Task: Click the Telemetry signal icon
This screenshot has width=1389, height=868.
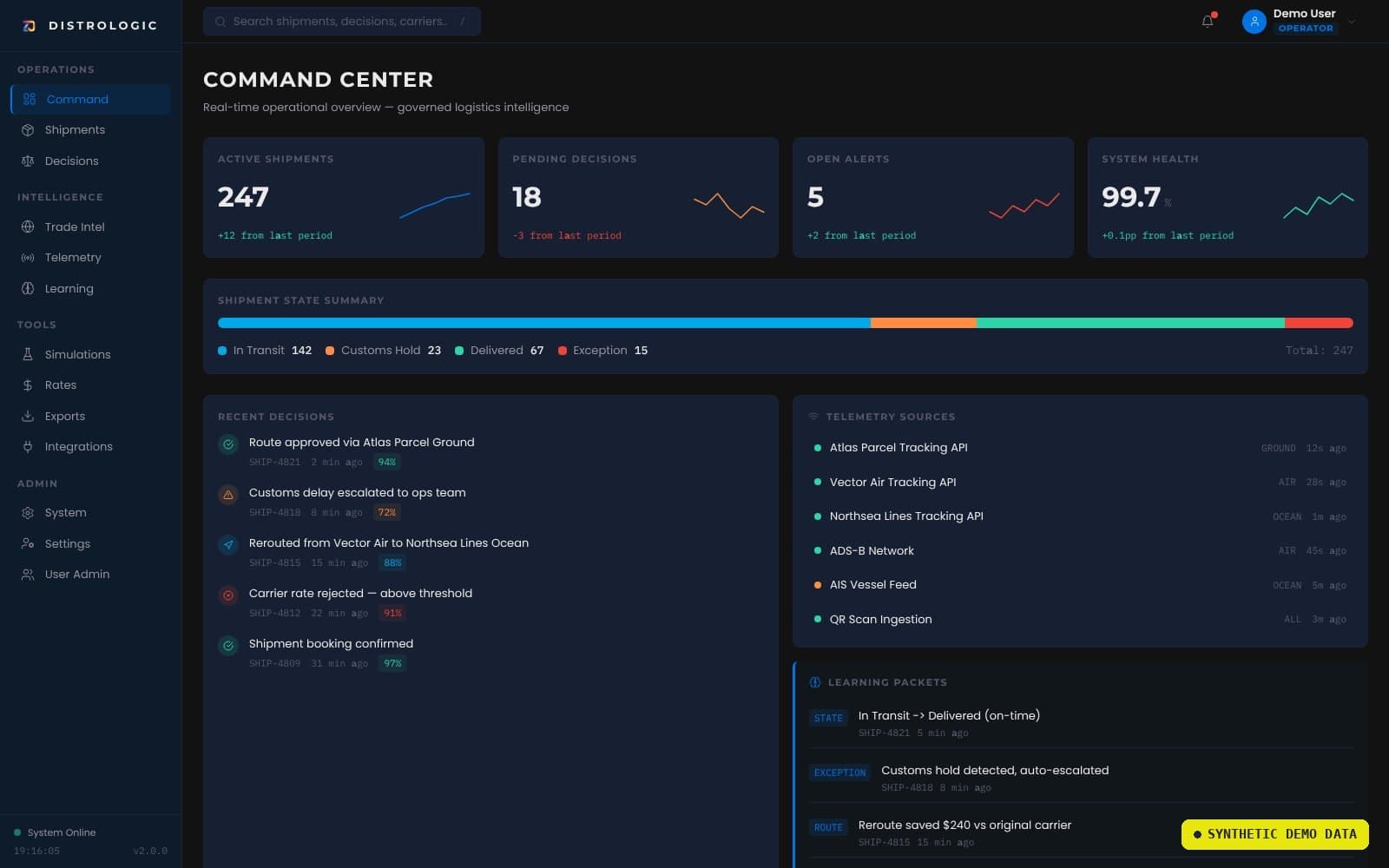Action: click(28, 257)
